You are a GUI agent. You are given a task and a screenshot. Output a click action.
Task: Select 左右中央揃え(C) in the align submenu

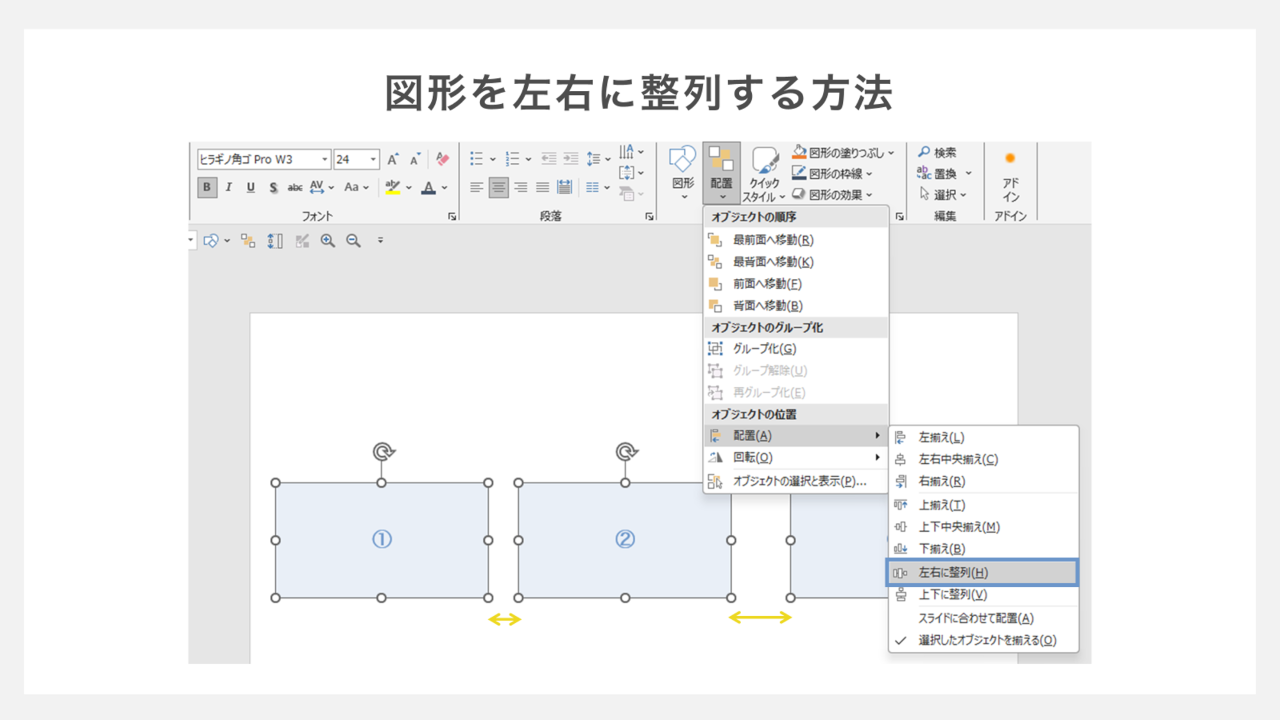click(x=984, y=460)
